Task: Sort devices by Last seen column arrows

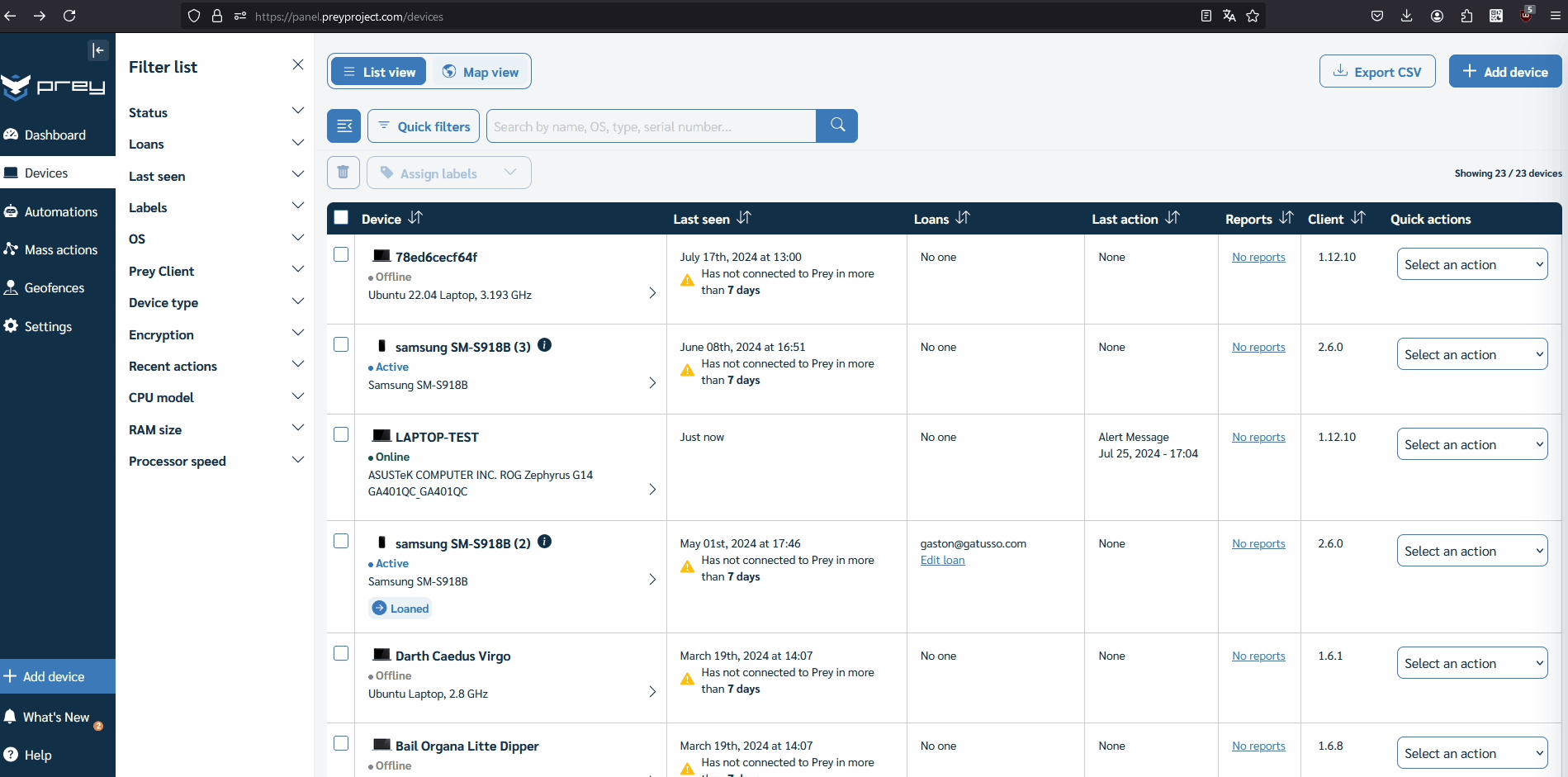Action: coord(744,218)
